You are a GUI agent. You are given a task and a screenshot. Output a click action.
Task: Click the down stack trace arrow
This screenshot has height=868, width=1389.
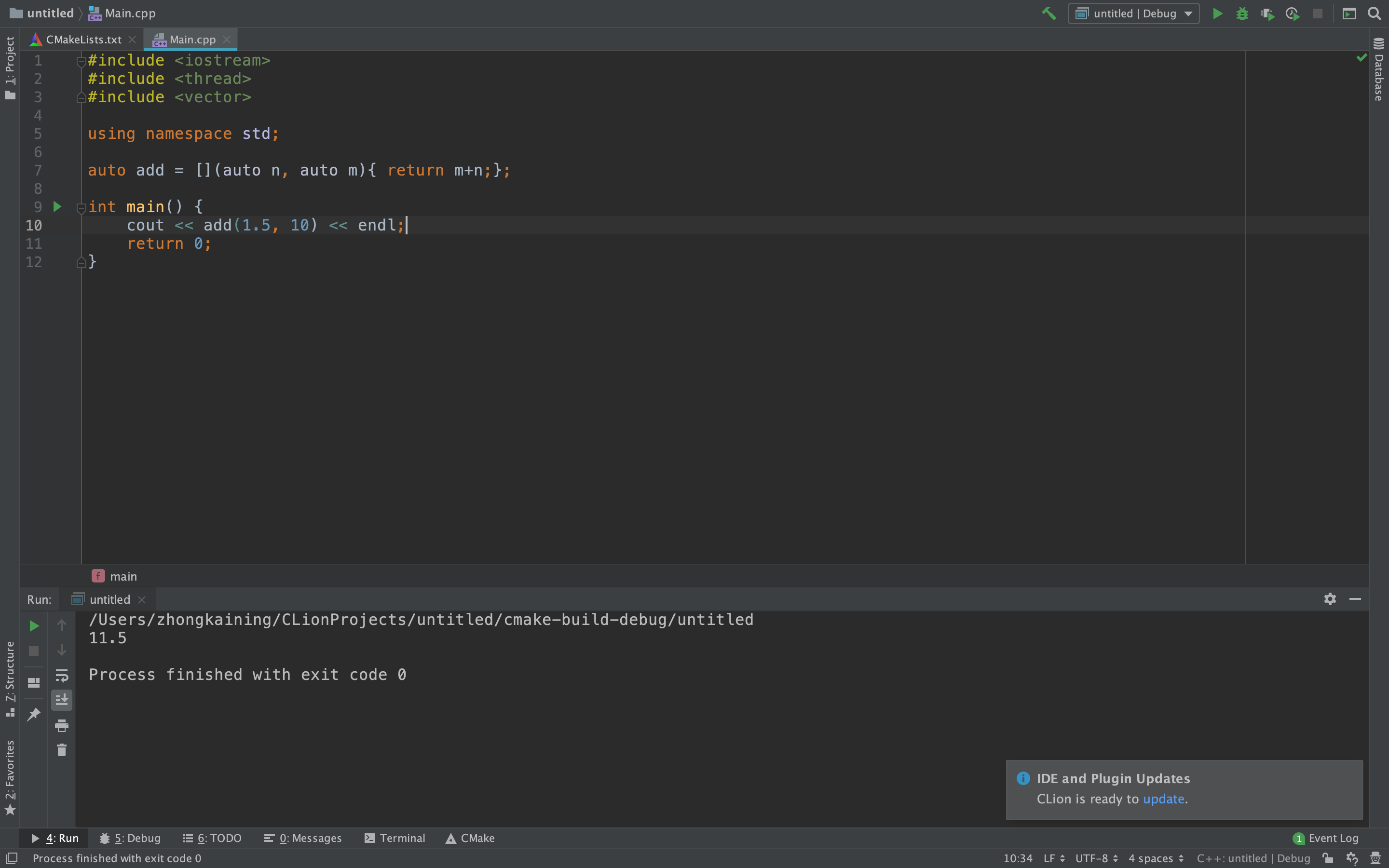tap(61, 650)
